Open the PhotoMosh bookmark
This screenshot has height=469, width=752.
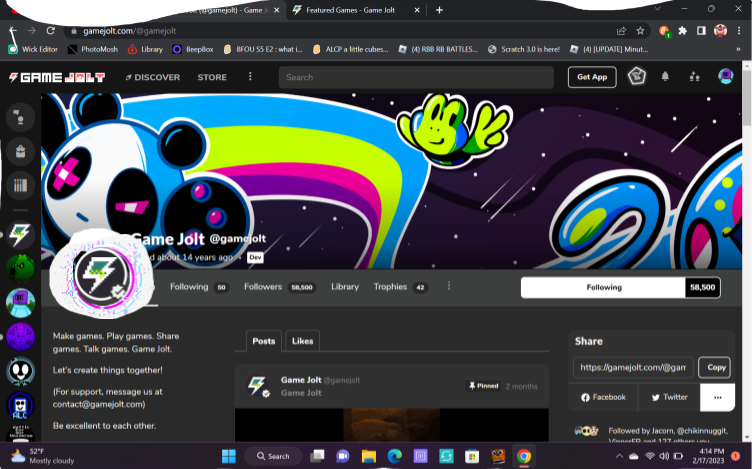point(93,49)
